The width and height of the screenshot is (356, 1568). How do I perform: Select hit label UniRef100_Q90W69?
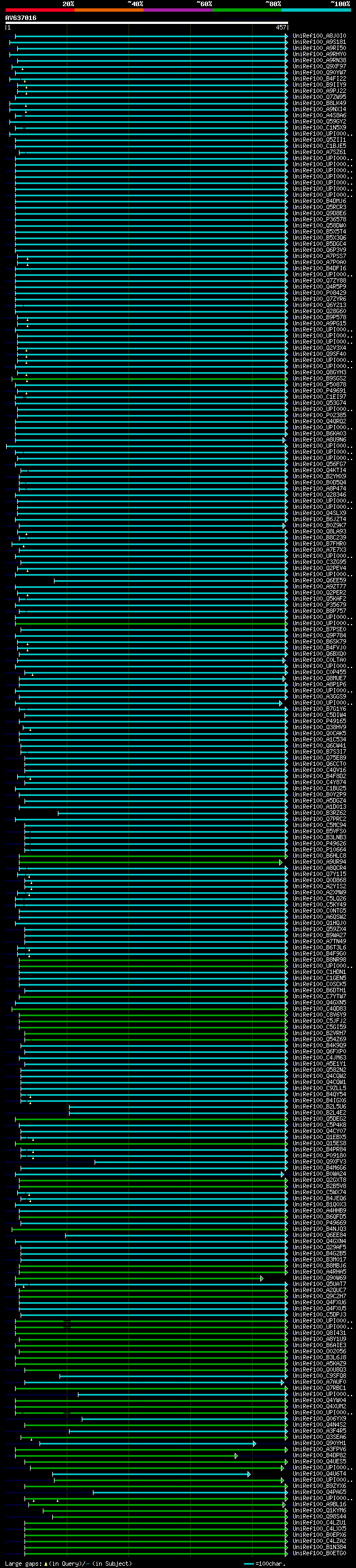(x=319, y=1278)
